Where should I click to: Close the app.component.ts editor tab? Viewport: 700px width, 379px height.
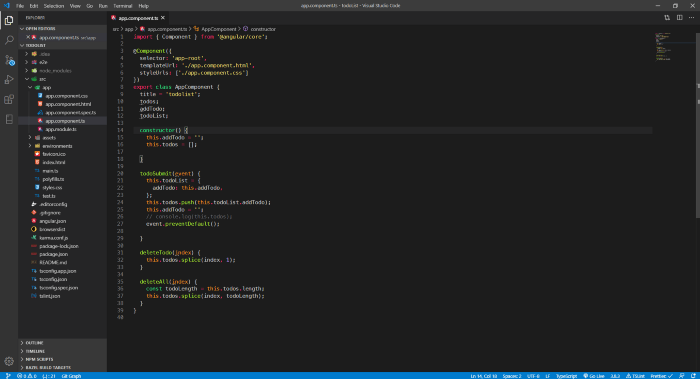(x=163, y=18)
